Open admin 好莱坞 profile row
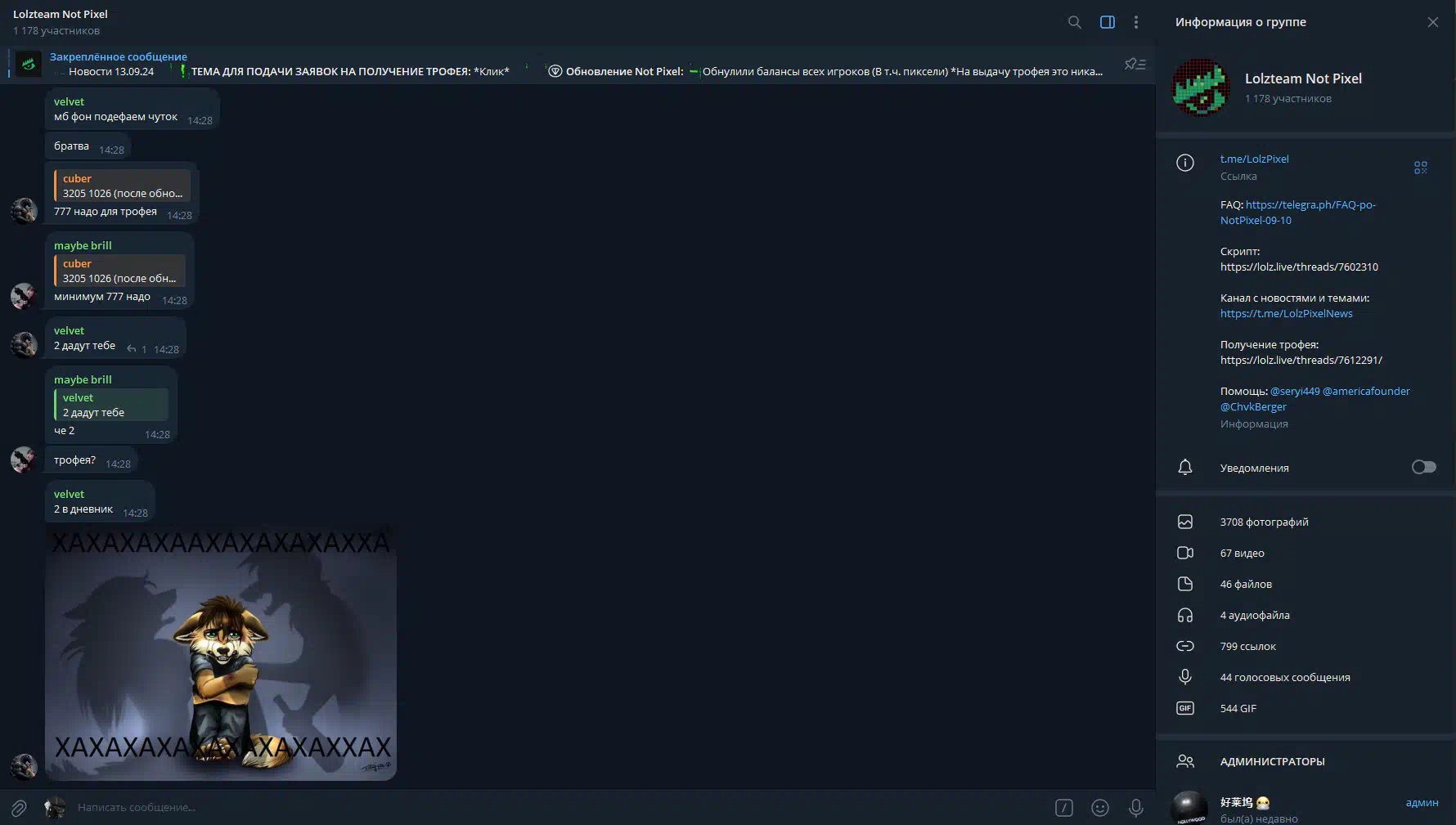 (x=1305, y=809)
